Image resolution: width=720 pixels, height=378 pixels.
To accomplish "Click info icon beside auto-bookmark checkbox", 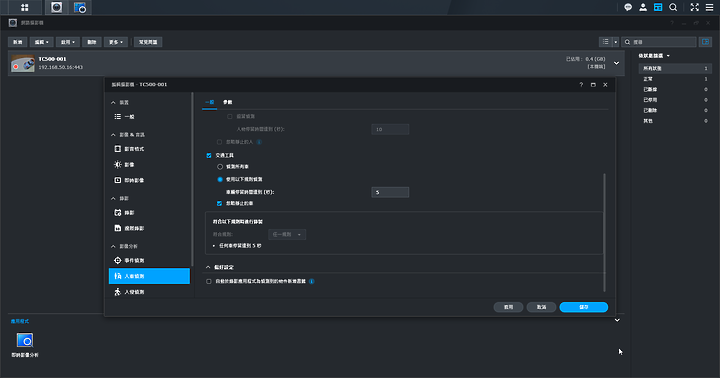I will click(x=312, y=281).
